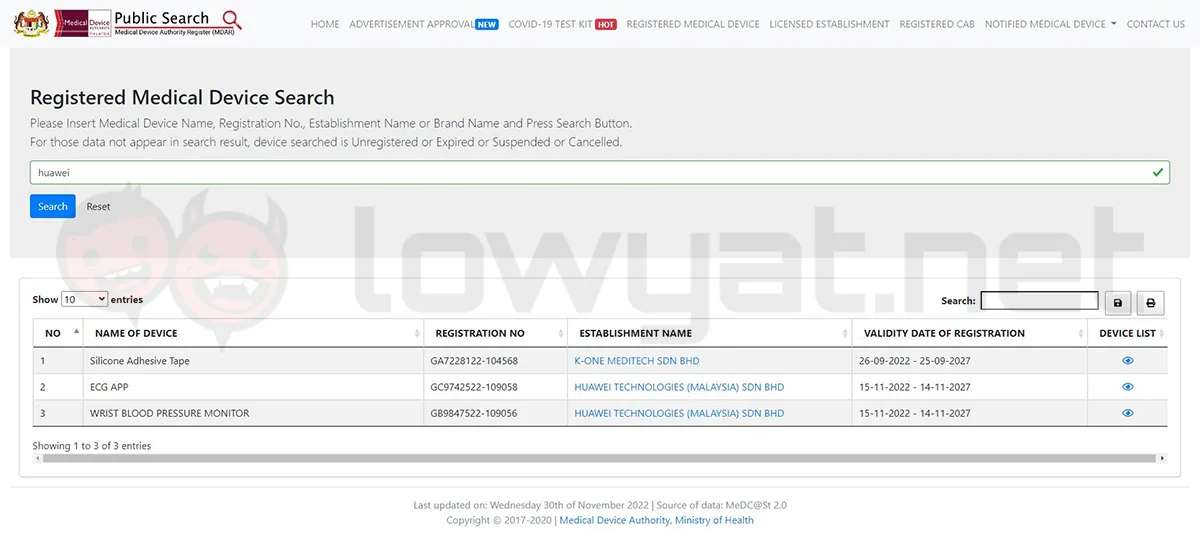Open Medical Device Authority, Ministry of Health link

tap(656, 520)
